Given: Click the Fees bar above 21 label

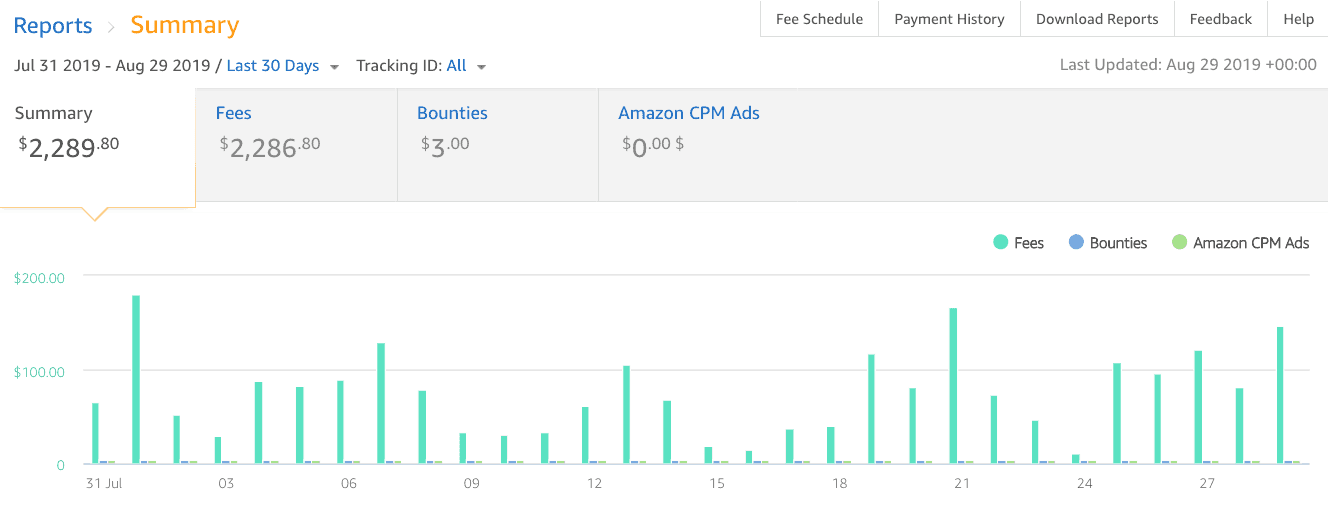Looking at the screenshot, I should pos(953,386).
